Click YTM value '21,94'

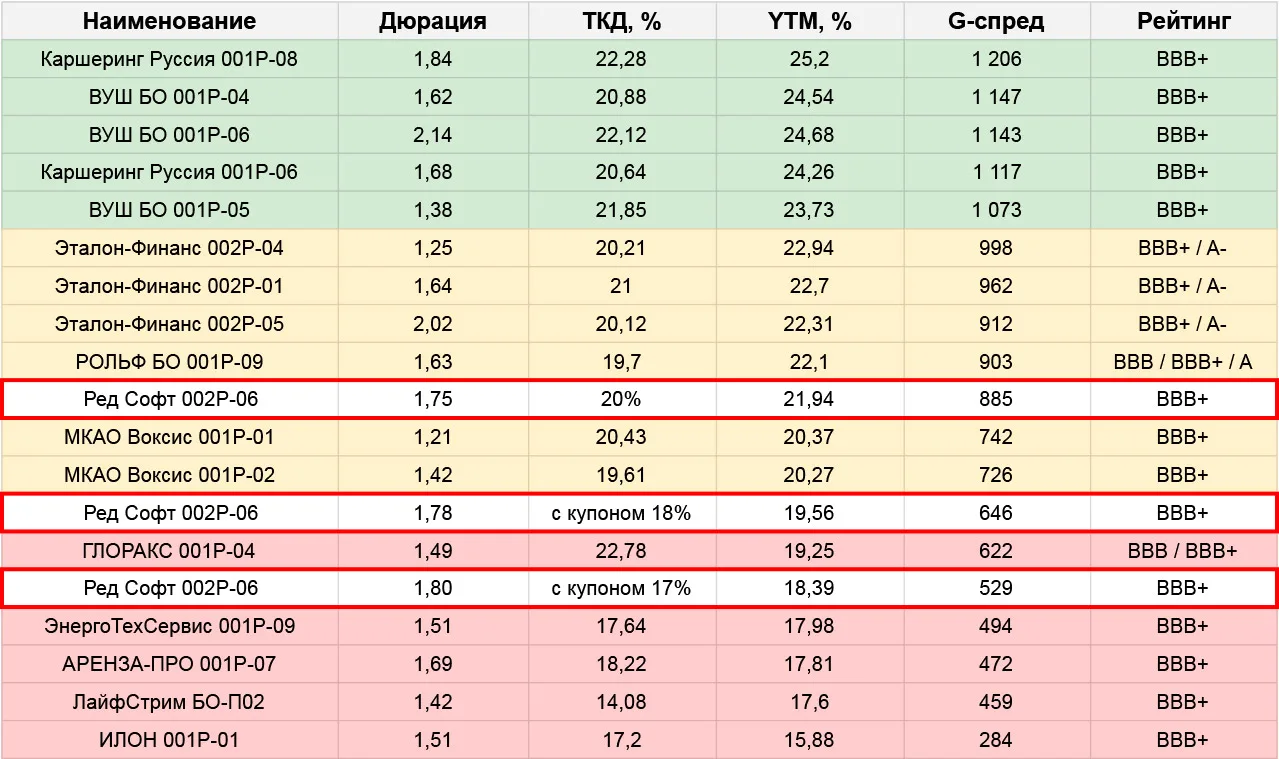coord(809,399)
